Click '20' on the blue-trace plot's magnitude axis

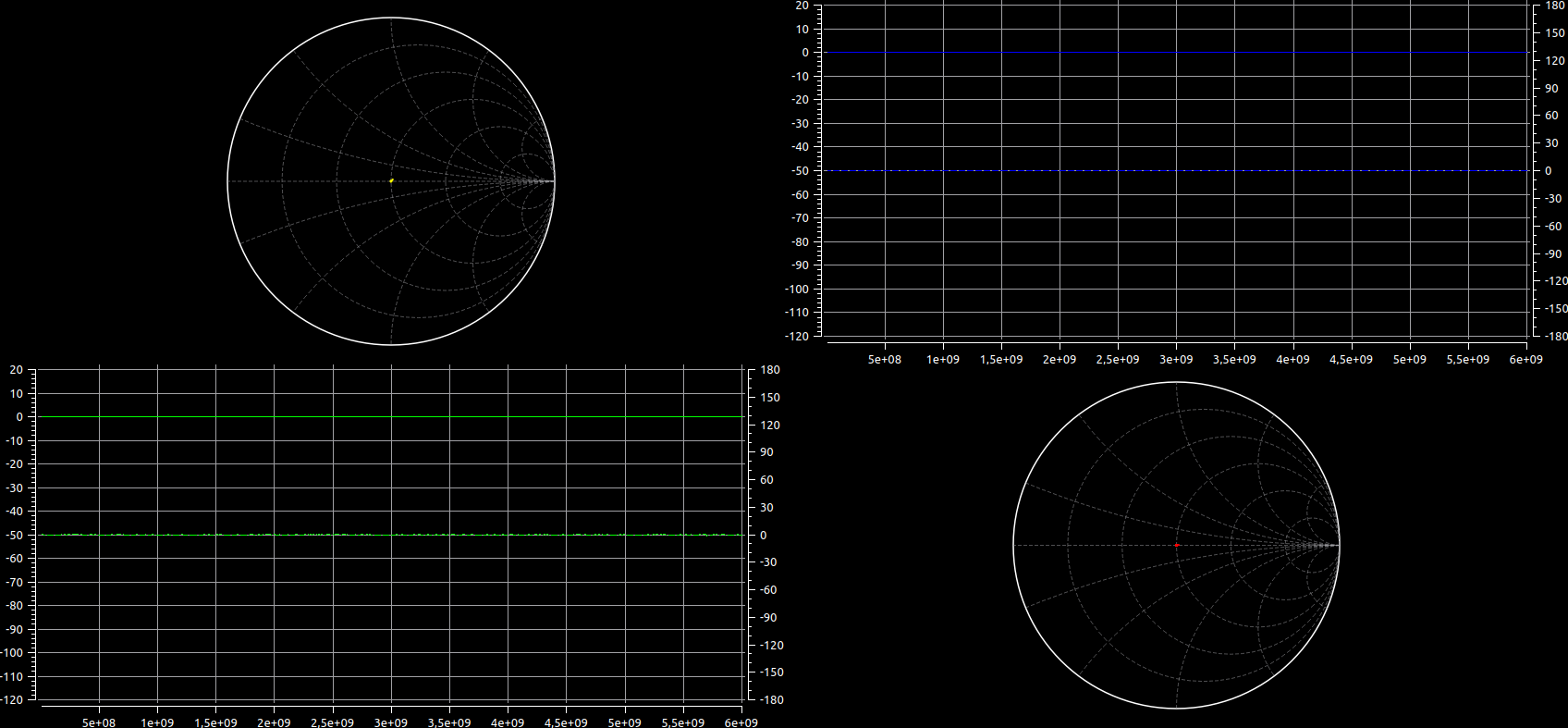802,6
